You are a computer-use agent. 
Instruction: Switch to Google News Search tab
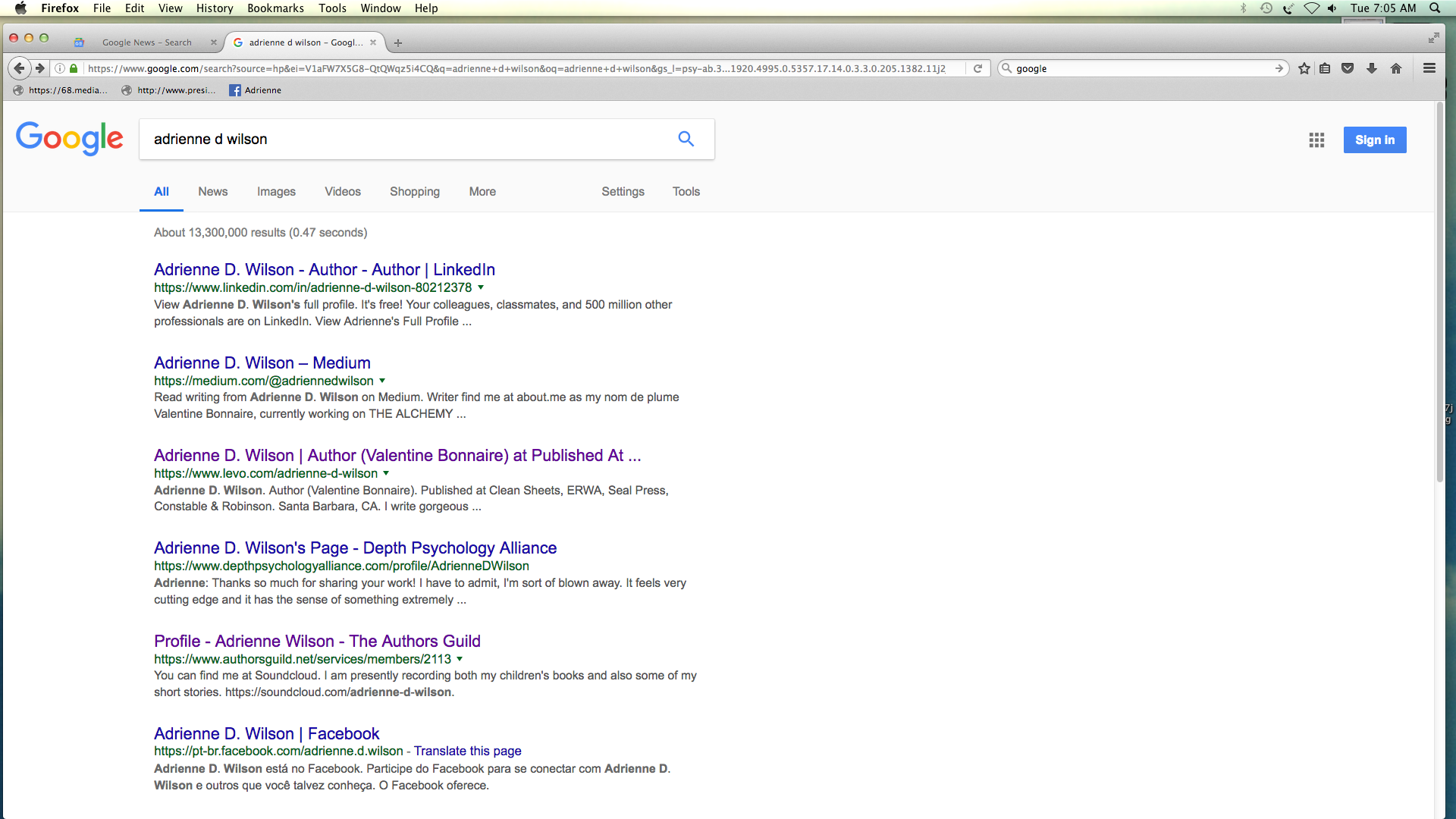coord(146,42)
